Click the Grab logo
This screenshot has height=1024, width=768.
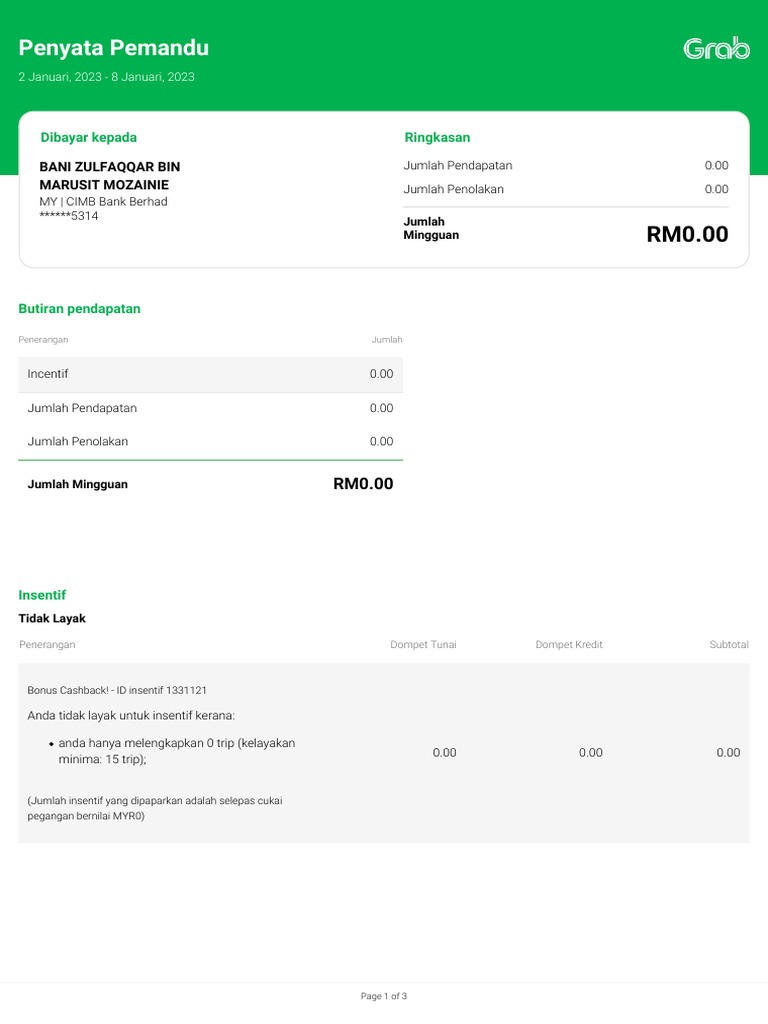pyautogui.click(x=716, y=48)
